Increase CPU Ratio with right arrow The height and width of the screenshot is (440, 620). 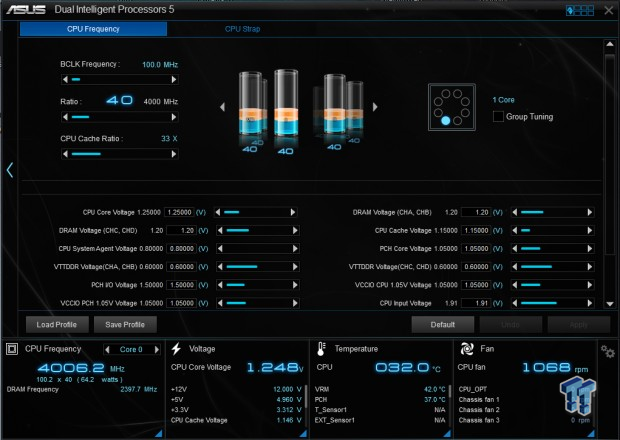pos(174,117)
